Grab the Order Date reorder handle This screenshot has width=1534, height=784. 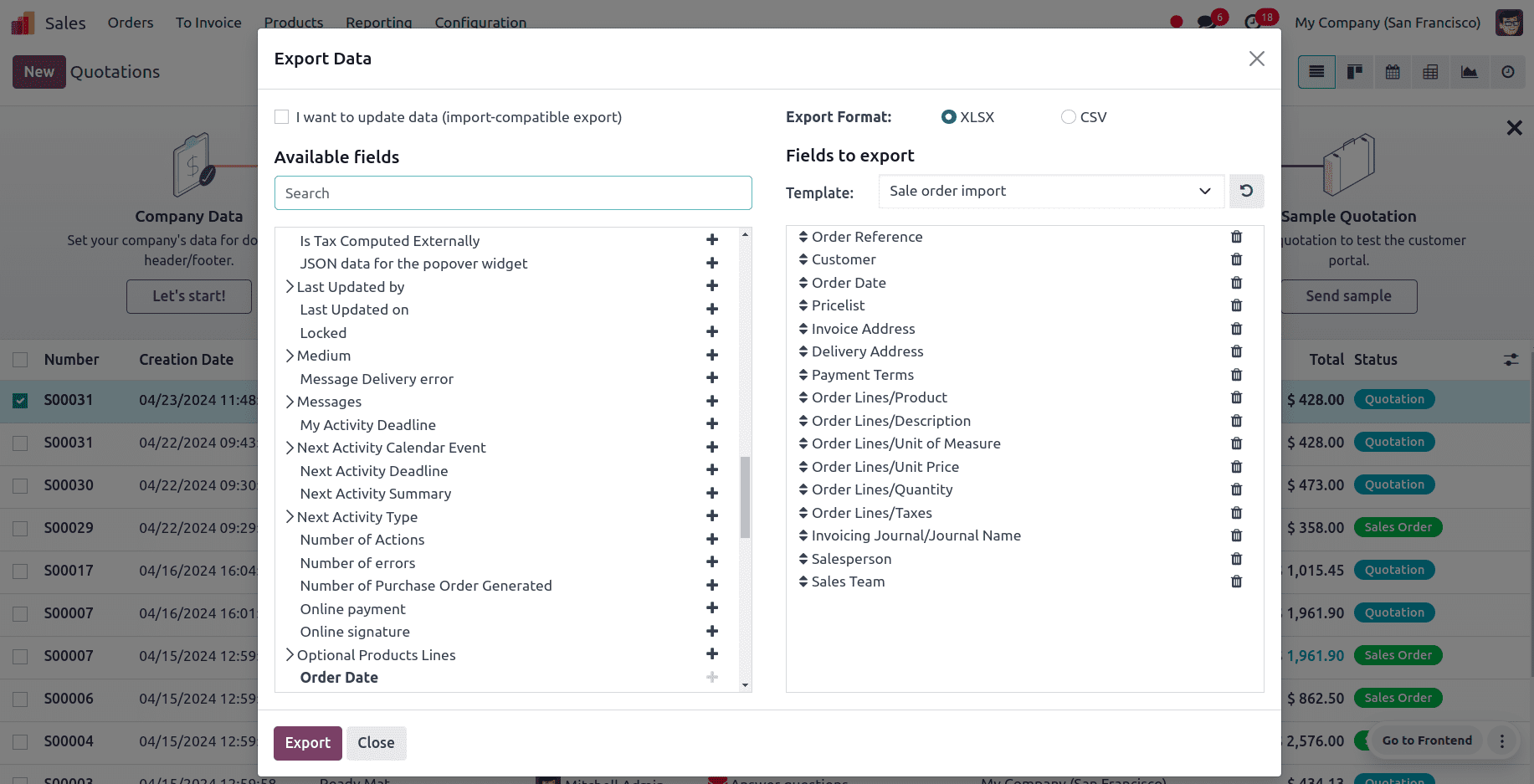point(803,283)
